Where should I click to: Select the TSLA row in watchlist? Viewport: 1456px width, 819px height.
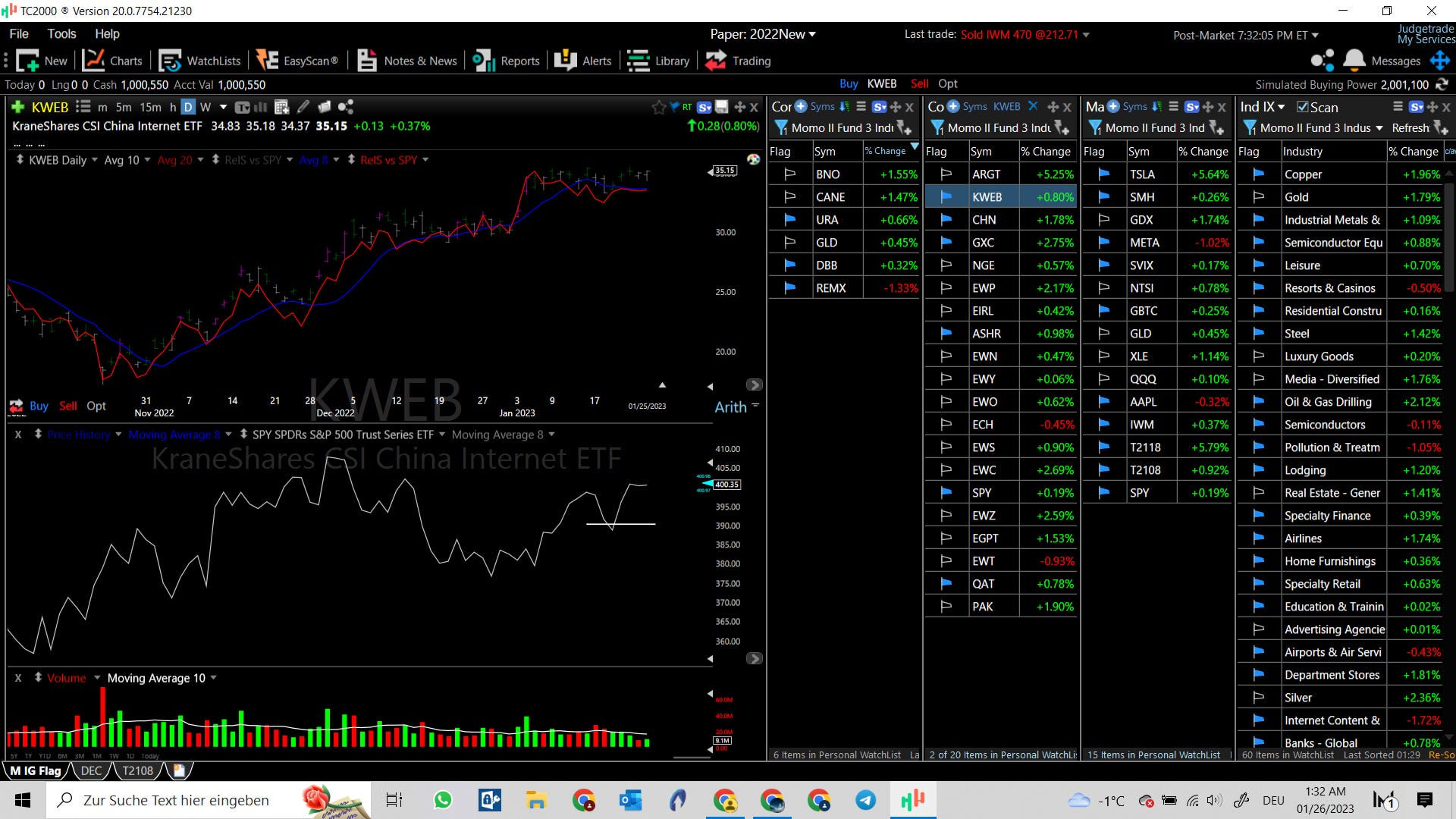click(1142, 174)
